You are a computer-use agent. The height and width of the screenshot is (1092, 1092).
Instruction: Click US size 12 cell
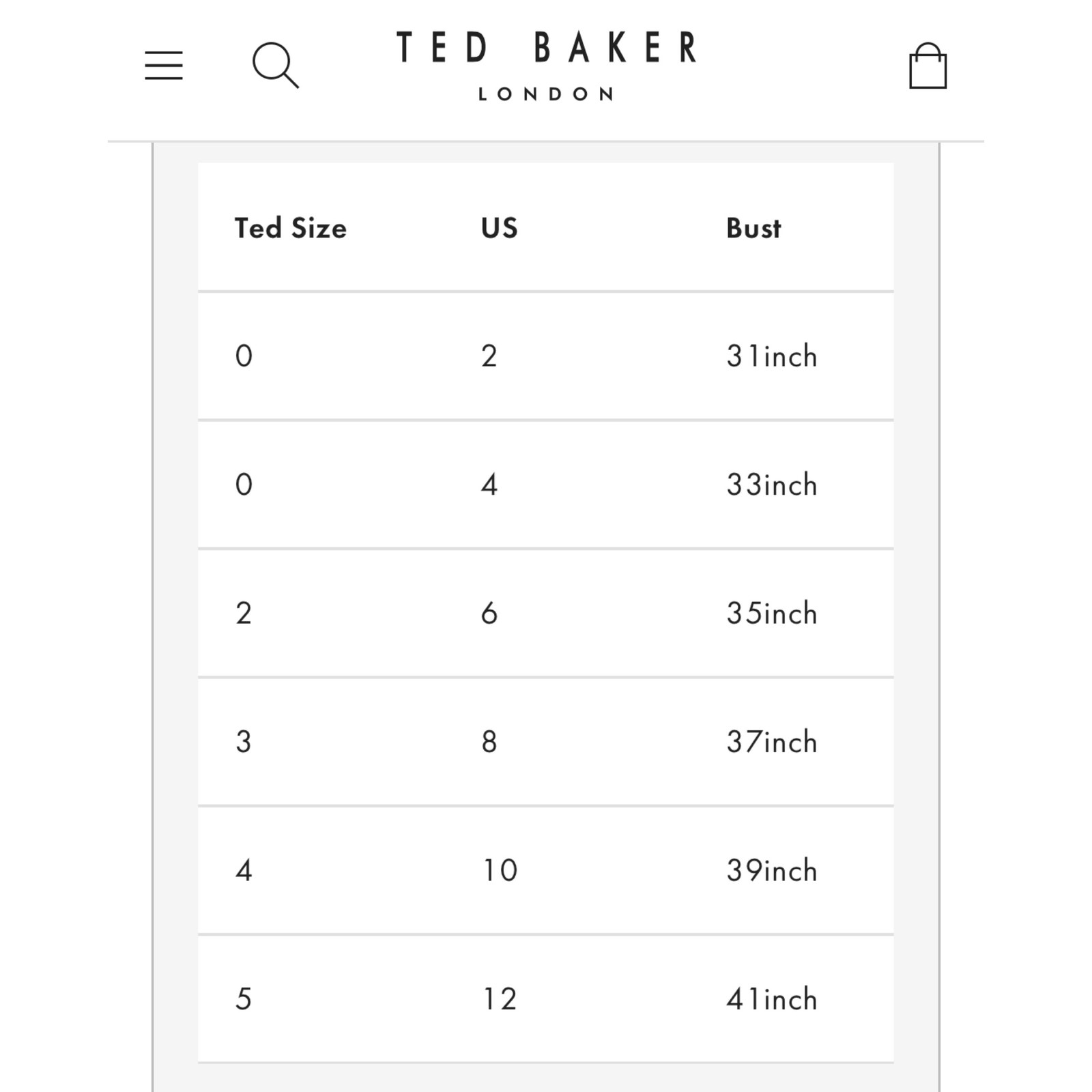500,998
